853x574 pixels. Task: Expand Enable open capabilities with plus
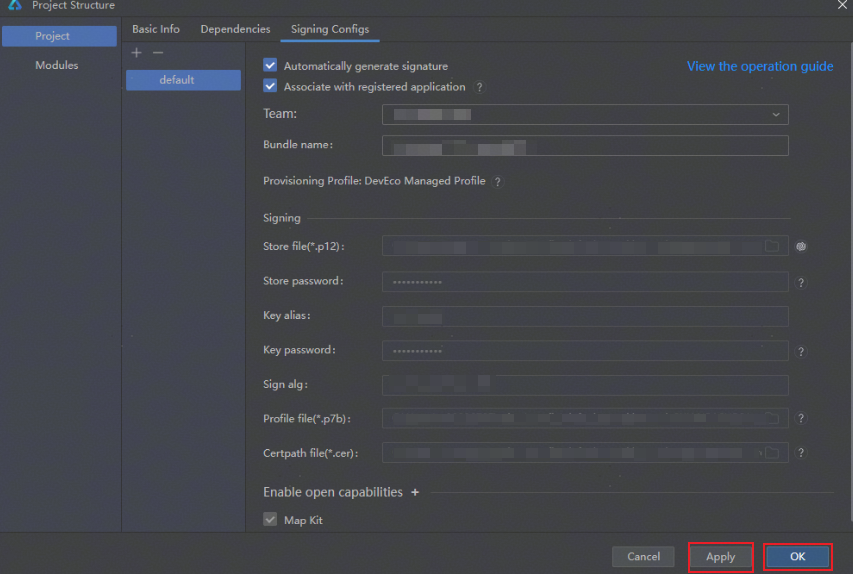(x=415, y=492)
